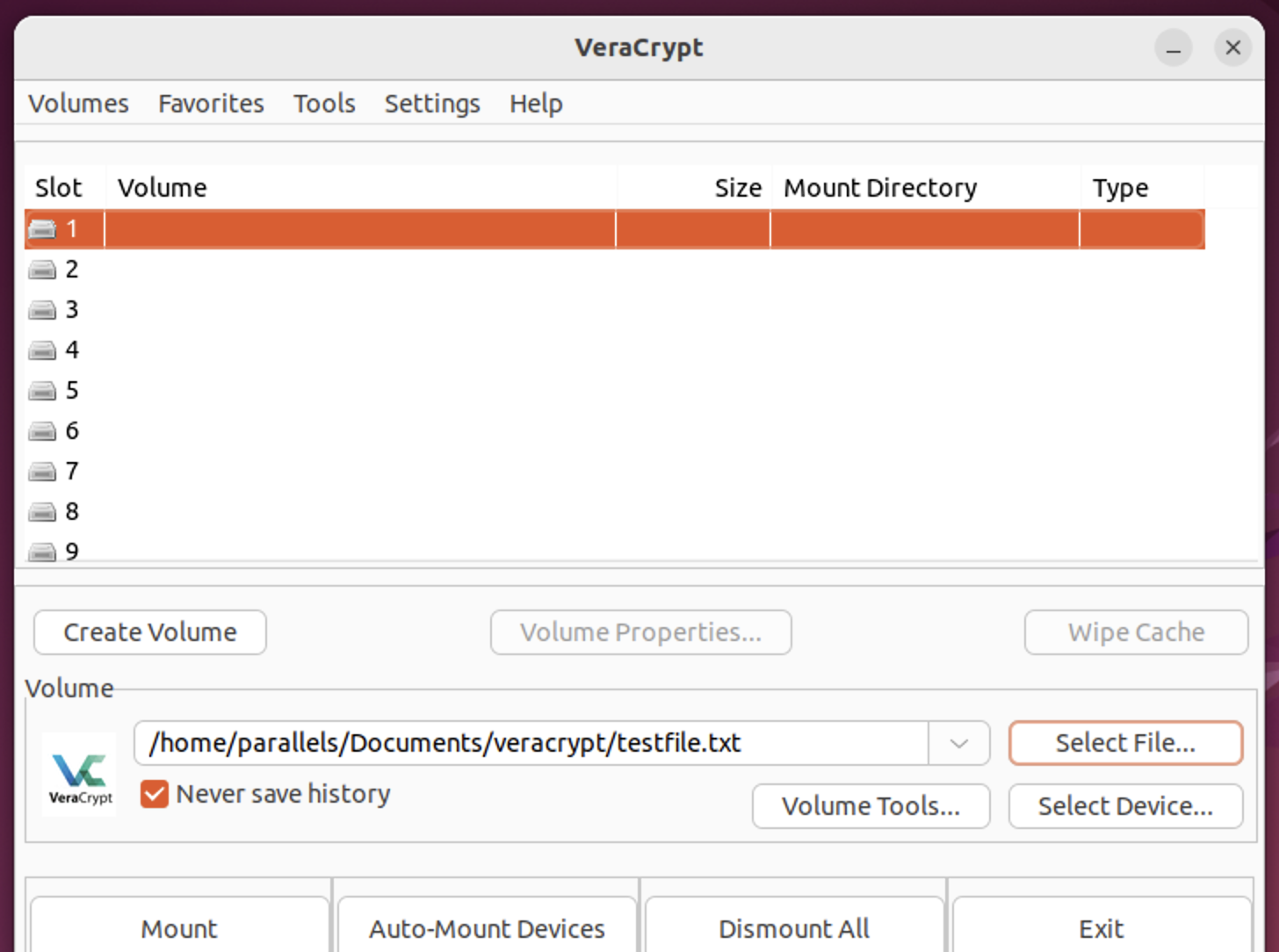The height and width of the screenshot is (952, 1279).
Task: Click Auto-Mount Devices
Action: click(x=487, y=928)
